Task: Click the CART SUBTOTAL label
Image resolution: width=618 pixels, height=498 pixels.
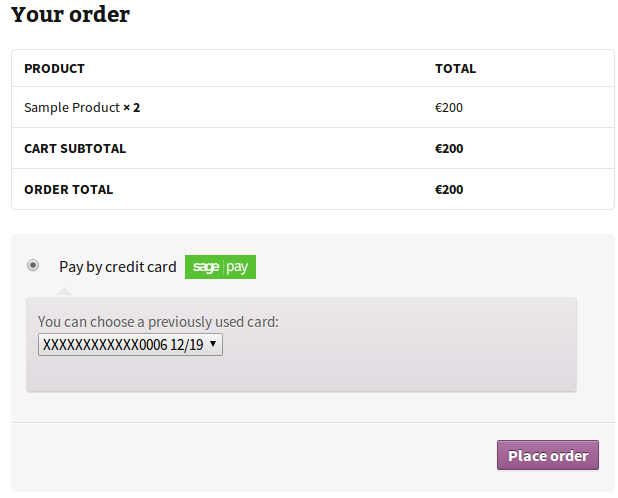Action: point(75,148)
